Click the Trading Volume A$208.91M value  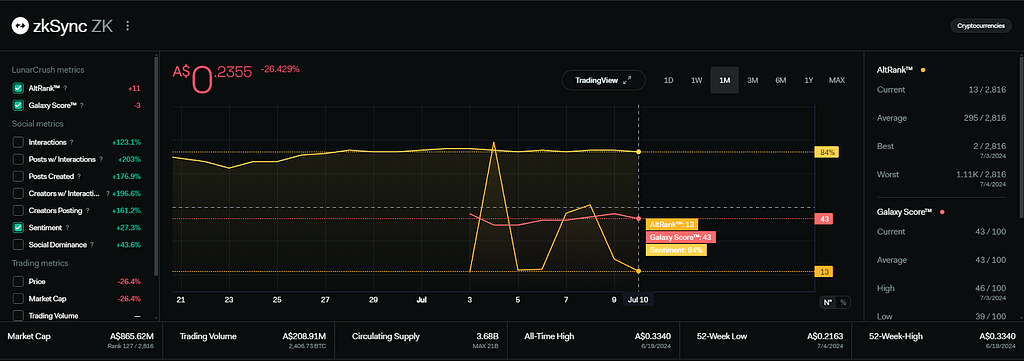pyautogui.click(x=304, y=337)
